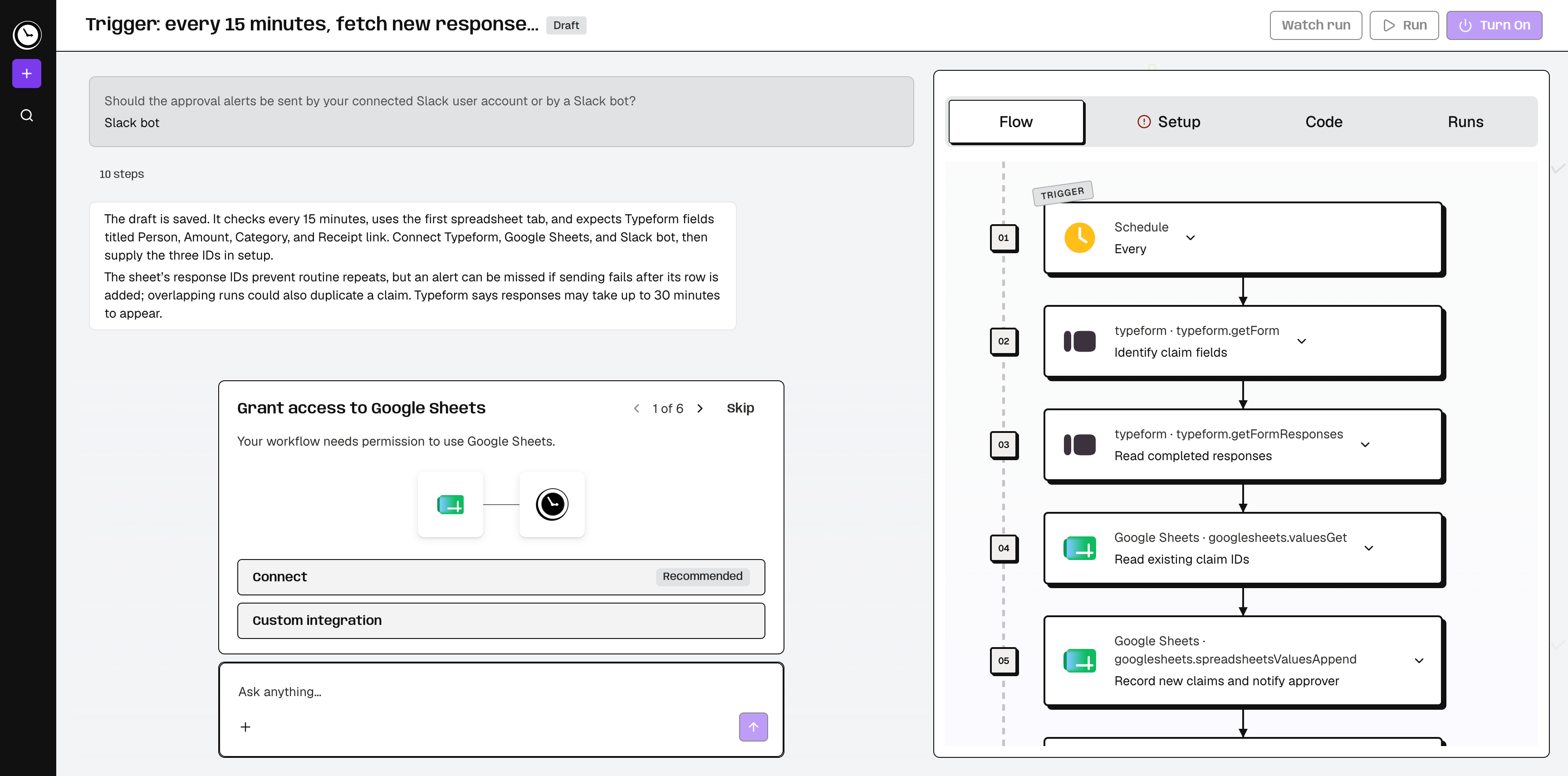
Task: Click step number 04 badge
Action: [1003, 548]
